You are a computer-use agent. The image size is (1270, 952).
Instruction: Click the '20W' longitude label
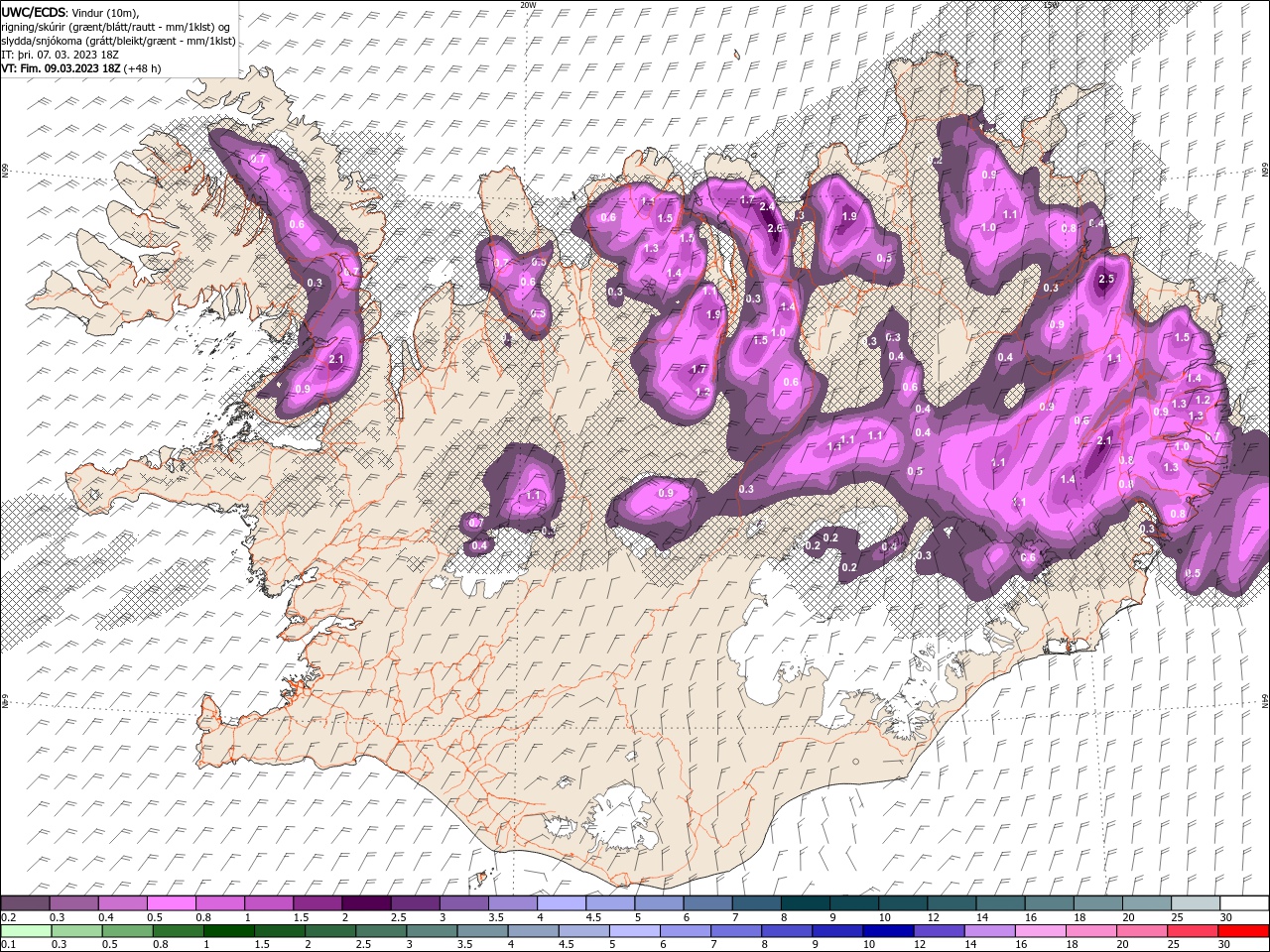(x=528, y=5)
